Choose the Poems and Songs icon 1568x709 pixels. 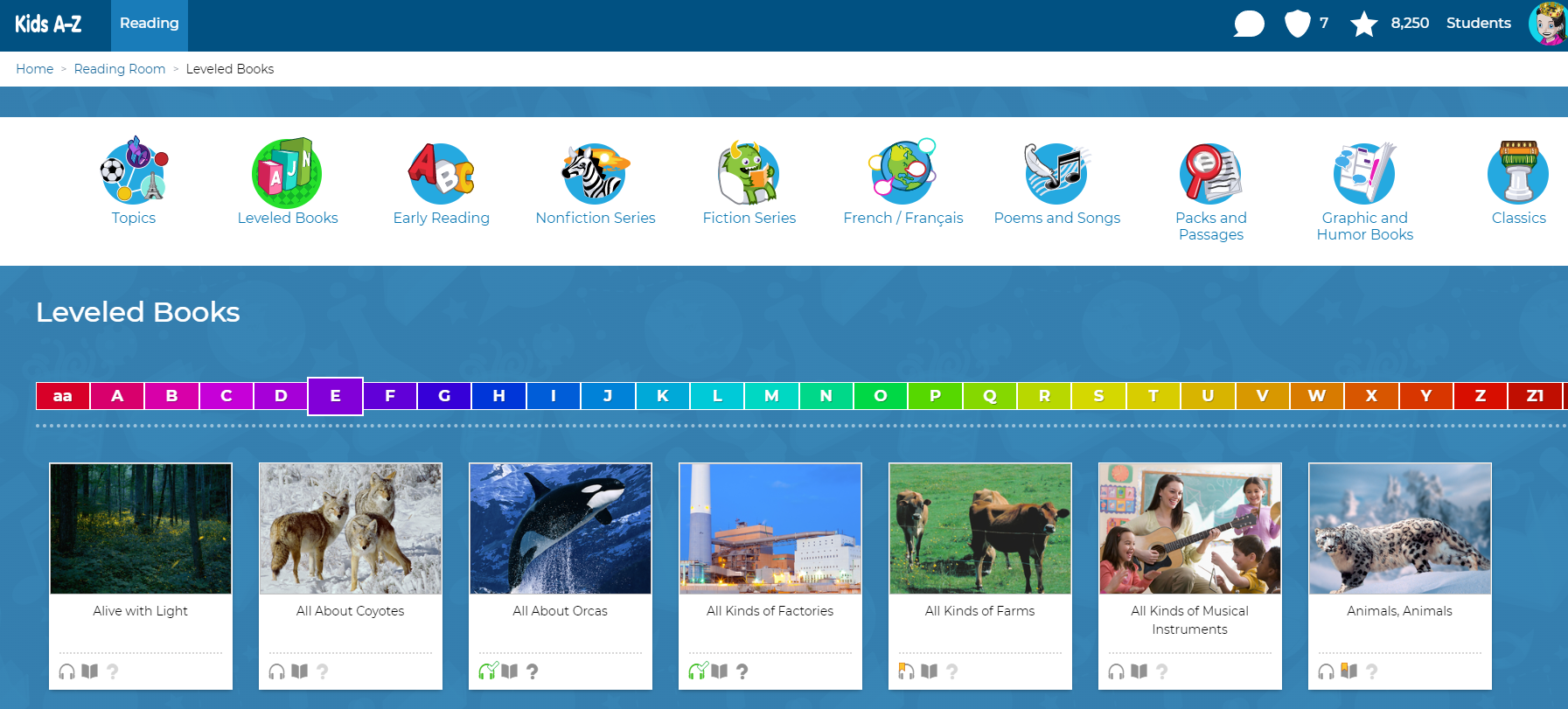pyautogui.click(x=1056, y=172)
